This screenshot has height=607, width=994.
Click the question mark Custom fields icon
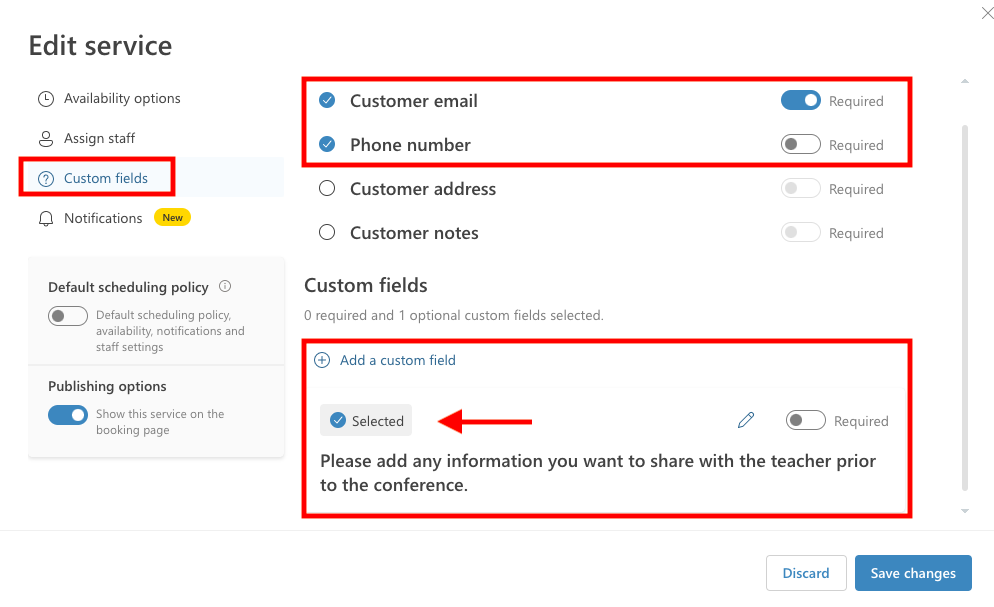46,179
